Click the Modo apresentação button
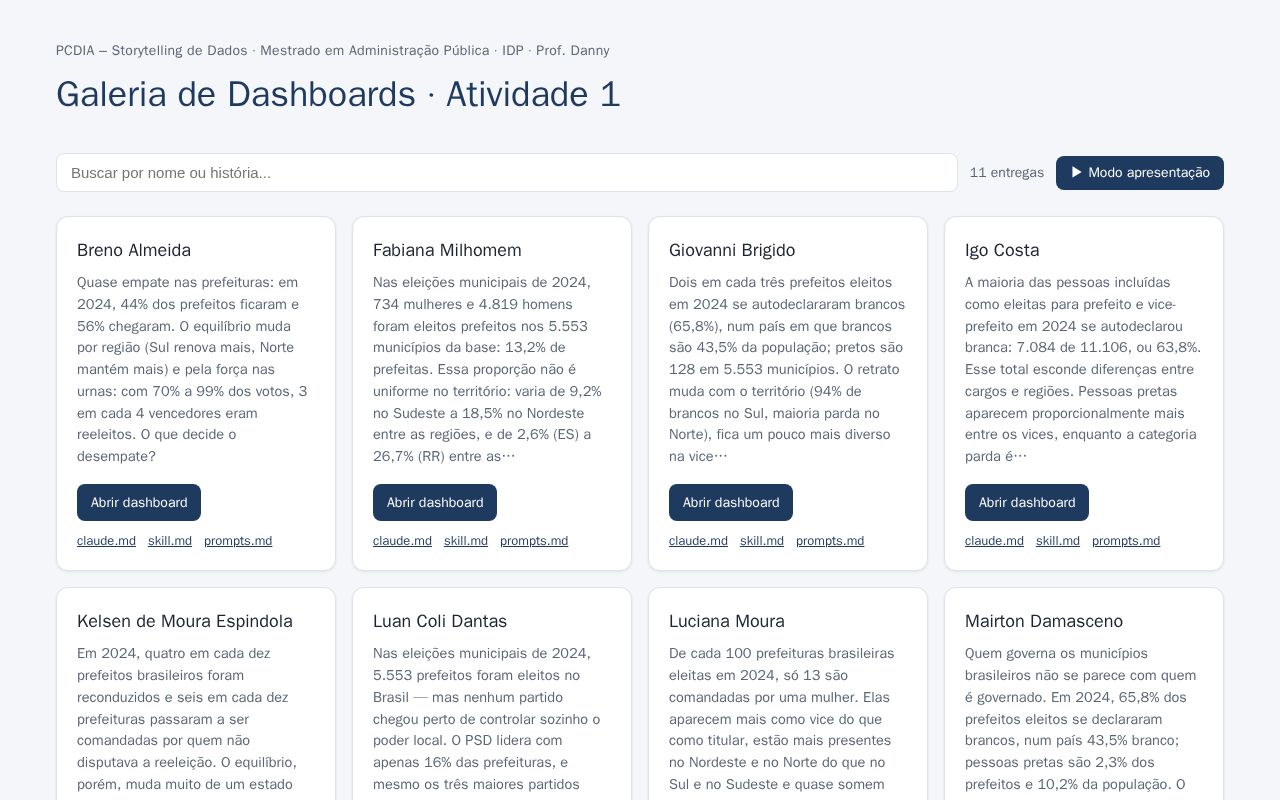This screenshot has width=1280, height=800. tap(1140, 173)
